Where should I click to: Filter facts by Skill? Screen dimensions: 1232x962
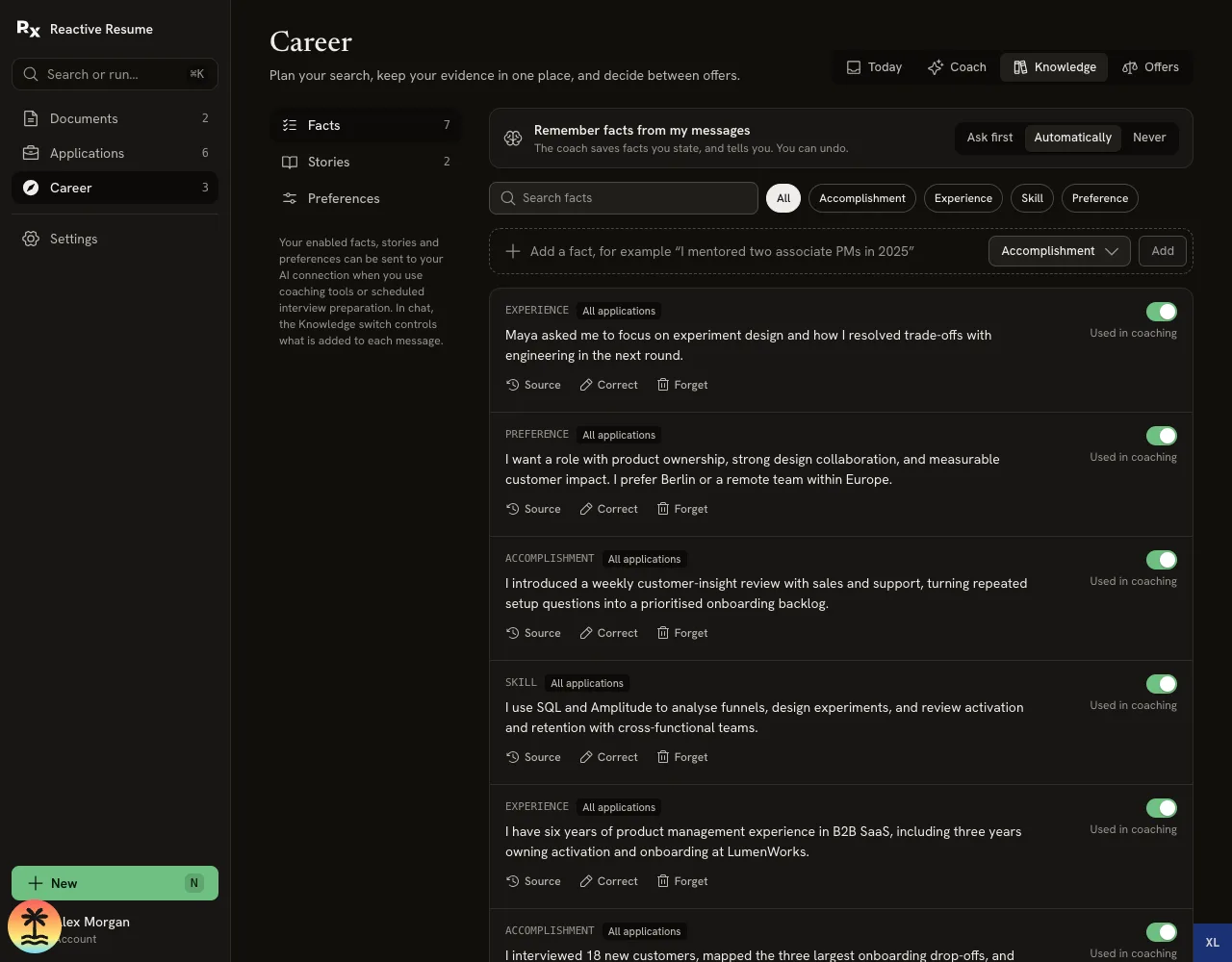[1032, 198]
